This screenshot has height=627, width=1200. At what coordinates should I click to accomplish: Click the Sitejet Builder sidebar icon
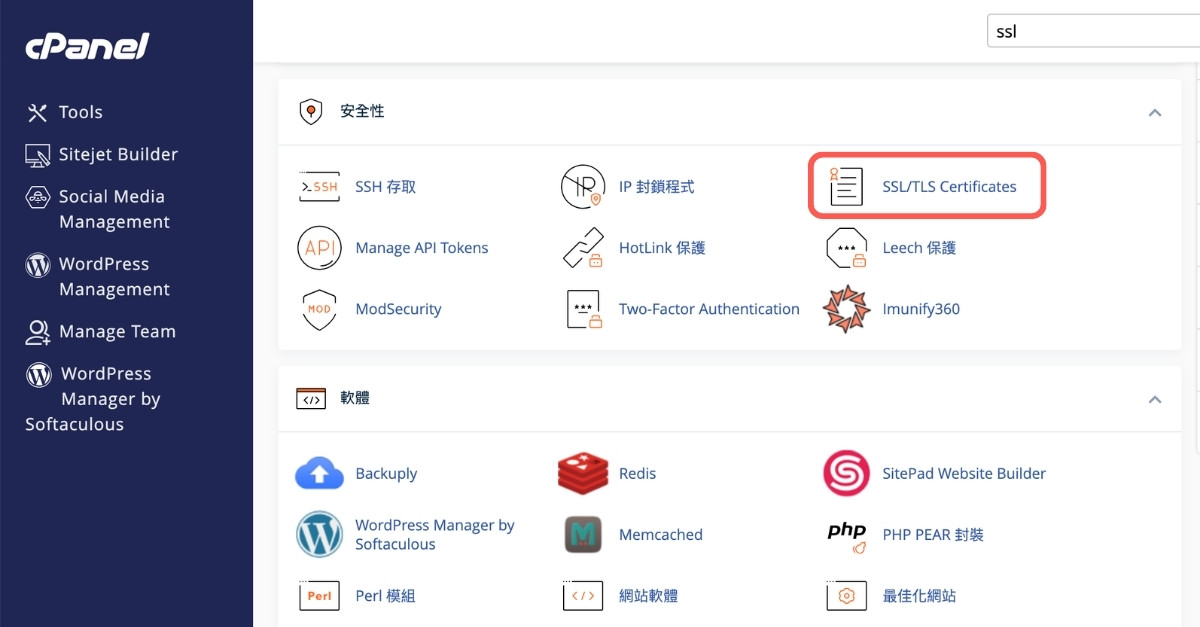37,155
